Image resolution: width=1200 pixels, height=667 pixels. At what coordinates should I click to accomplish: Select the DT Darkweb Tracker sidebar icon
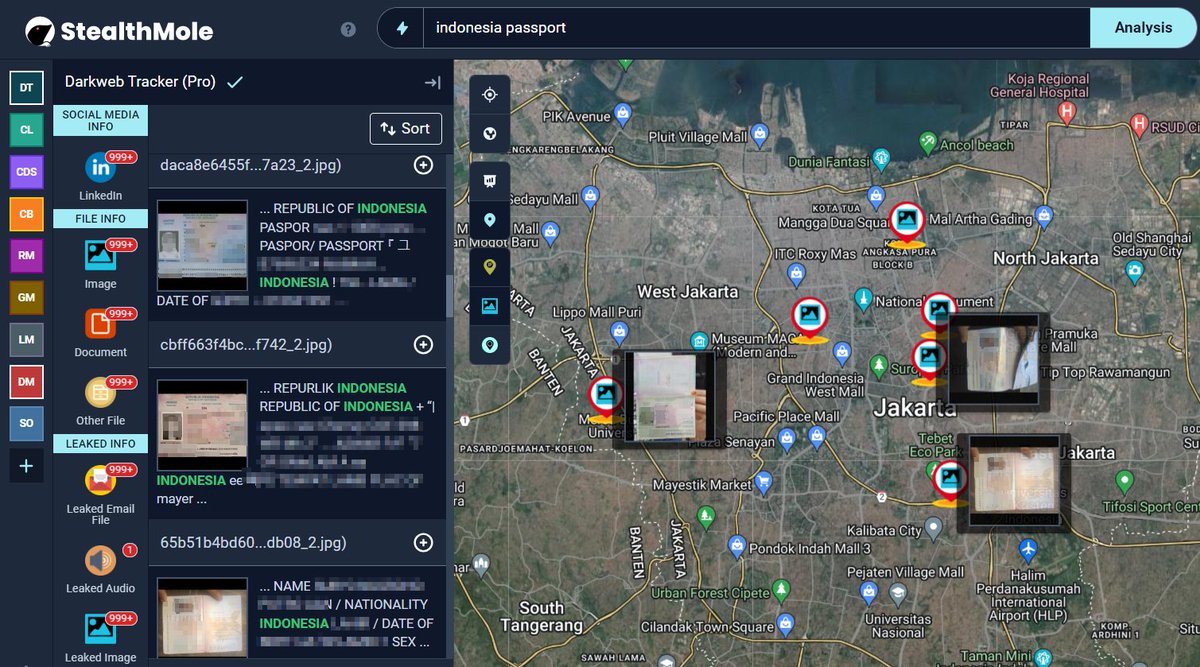tap(26, 87)
